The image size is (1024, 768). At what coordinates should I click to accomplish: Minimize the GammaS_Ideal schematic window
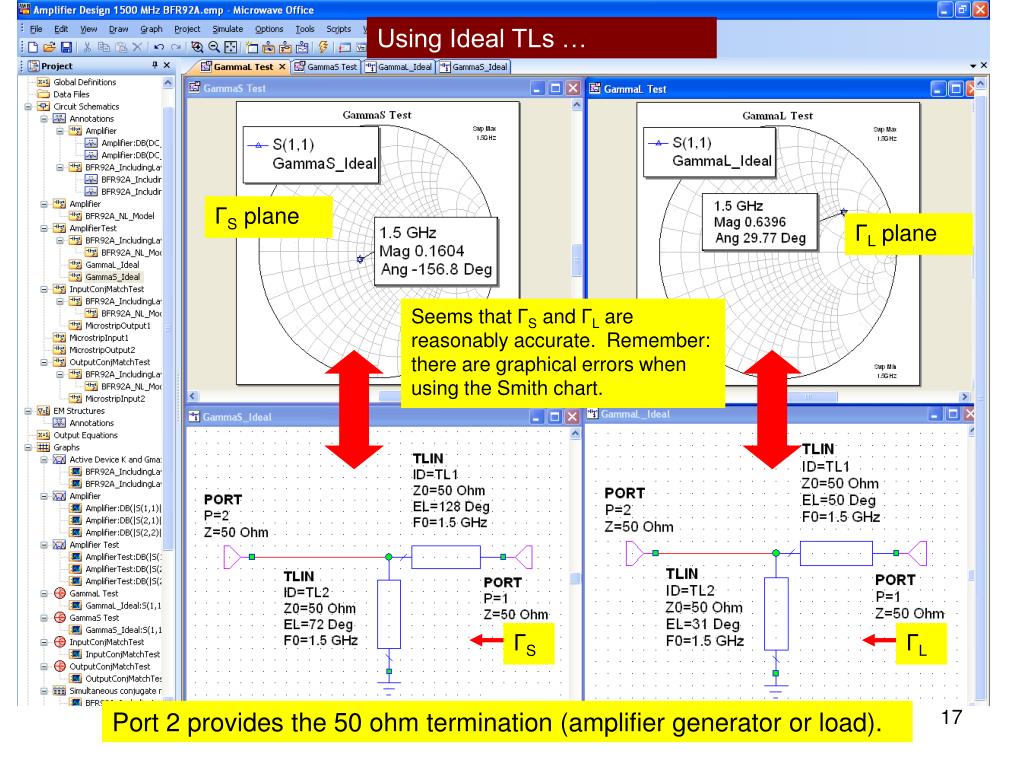coord(536,417)
